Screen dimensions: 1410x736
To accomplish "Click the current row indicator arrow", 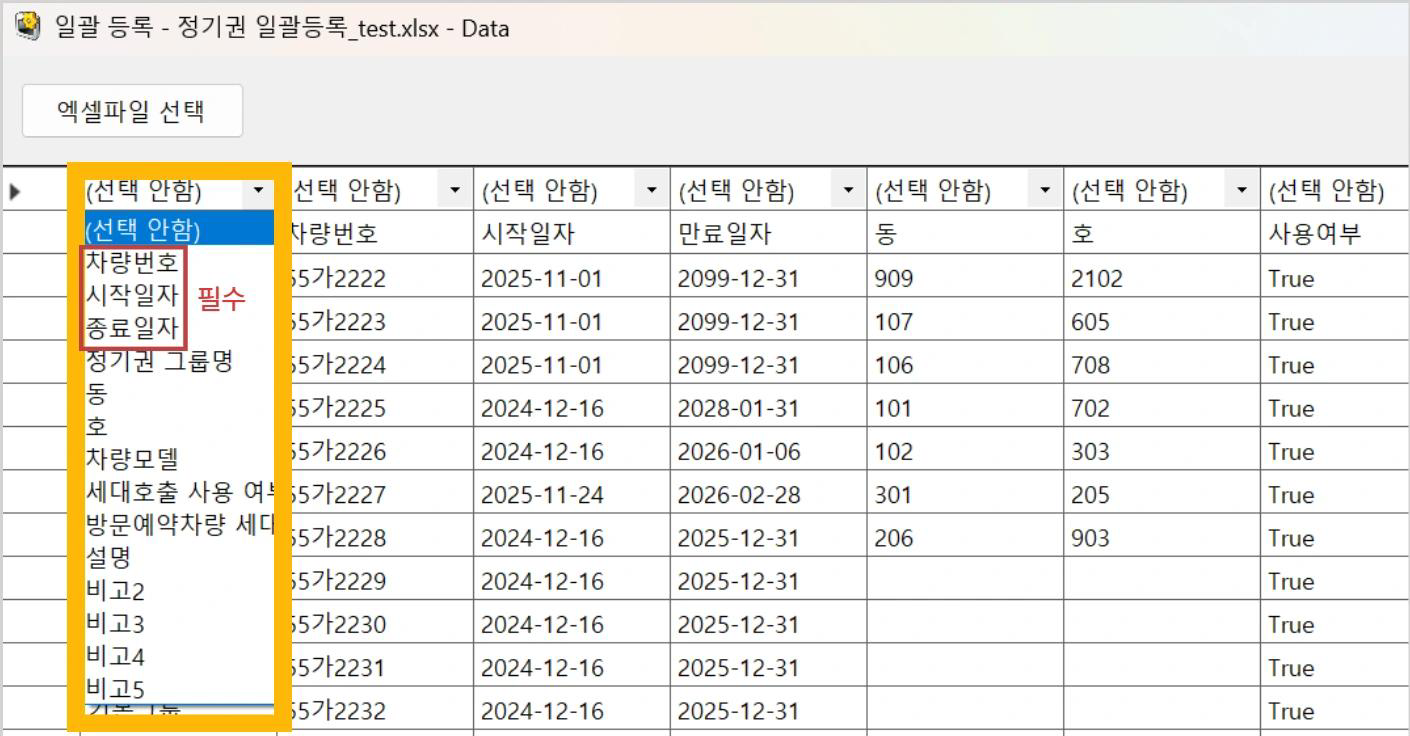I will click(x=15, y=191).
